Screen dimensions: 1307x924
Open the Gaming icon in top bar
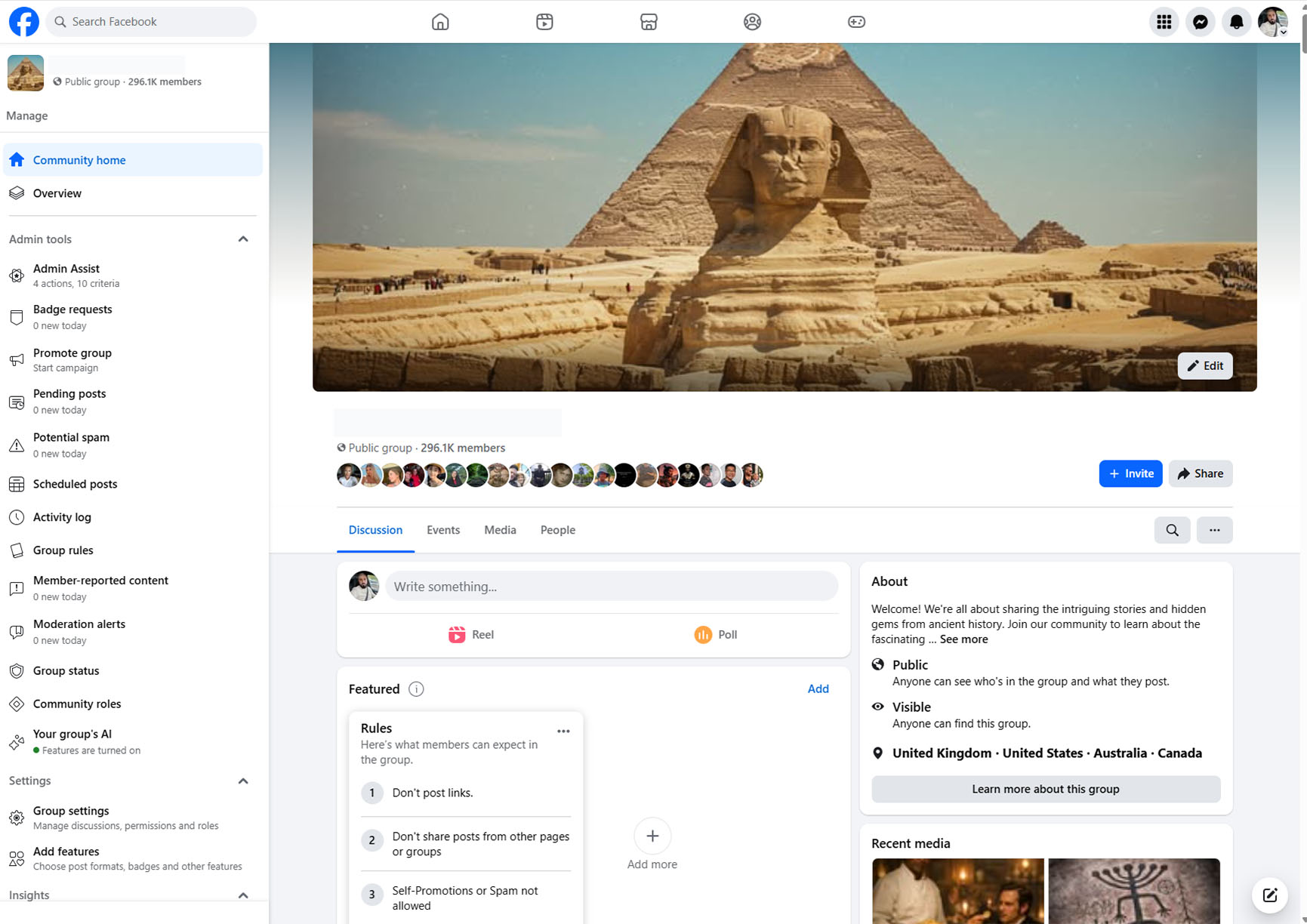[x=856, y=22]
